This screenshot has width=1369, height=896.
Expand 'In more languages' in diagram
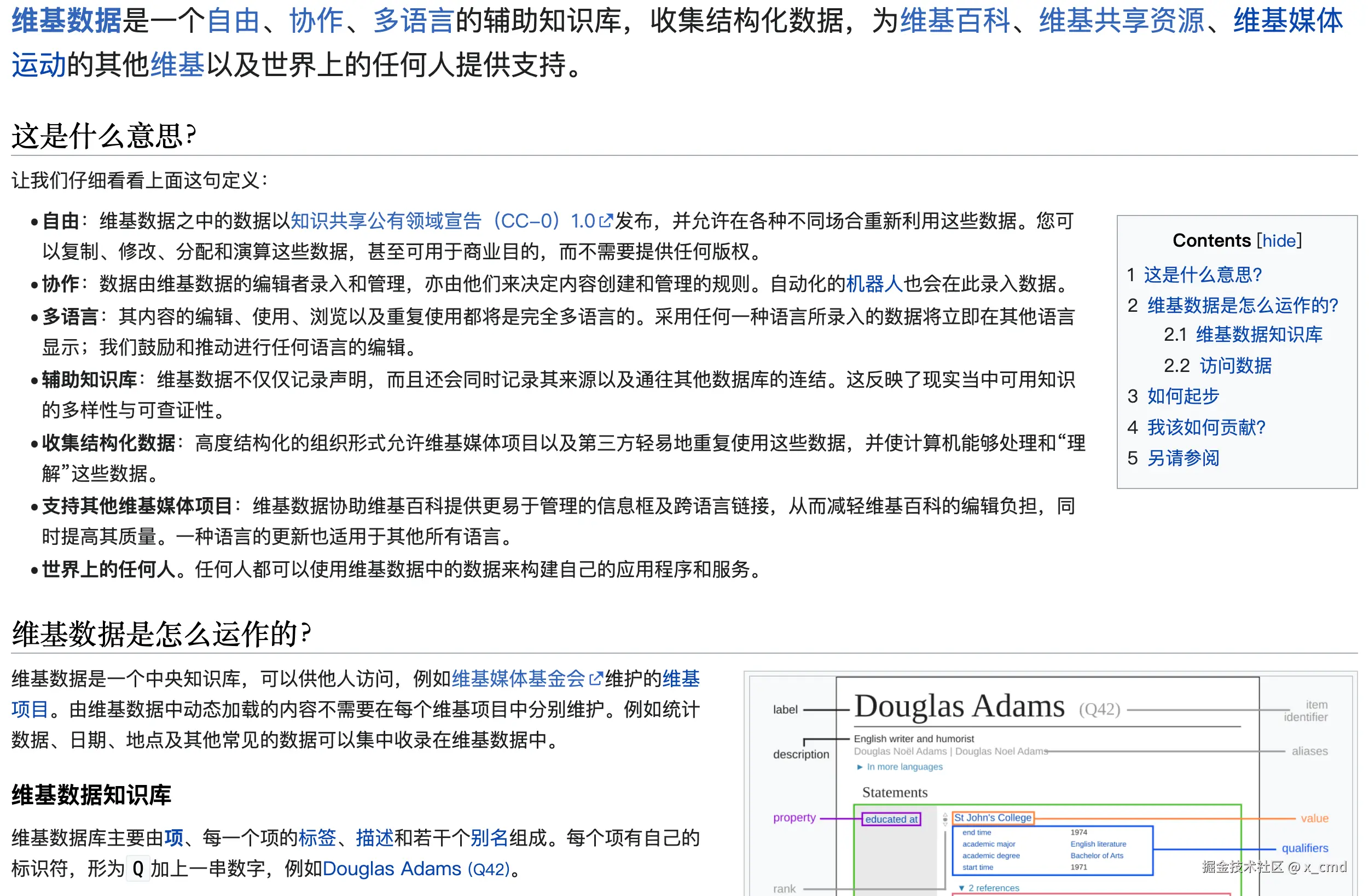click(904, 767)
